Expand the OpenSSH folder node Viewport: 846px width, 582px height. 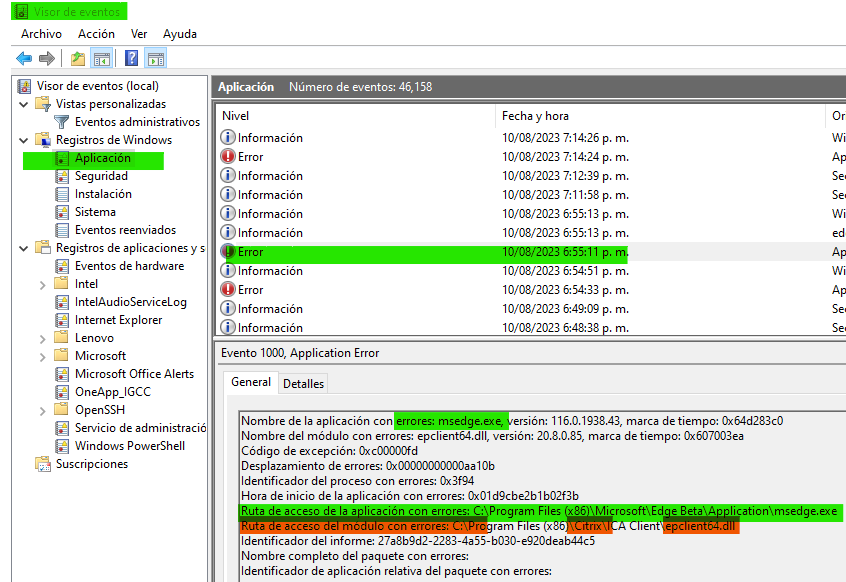[x=43, y=410]
